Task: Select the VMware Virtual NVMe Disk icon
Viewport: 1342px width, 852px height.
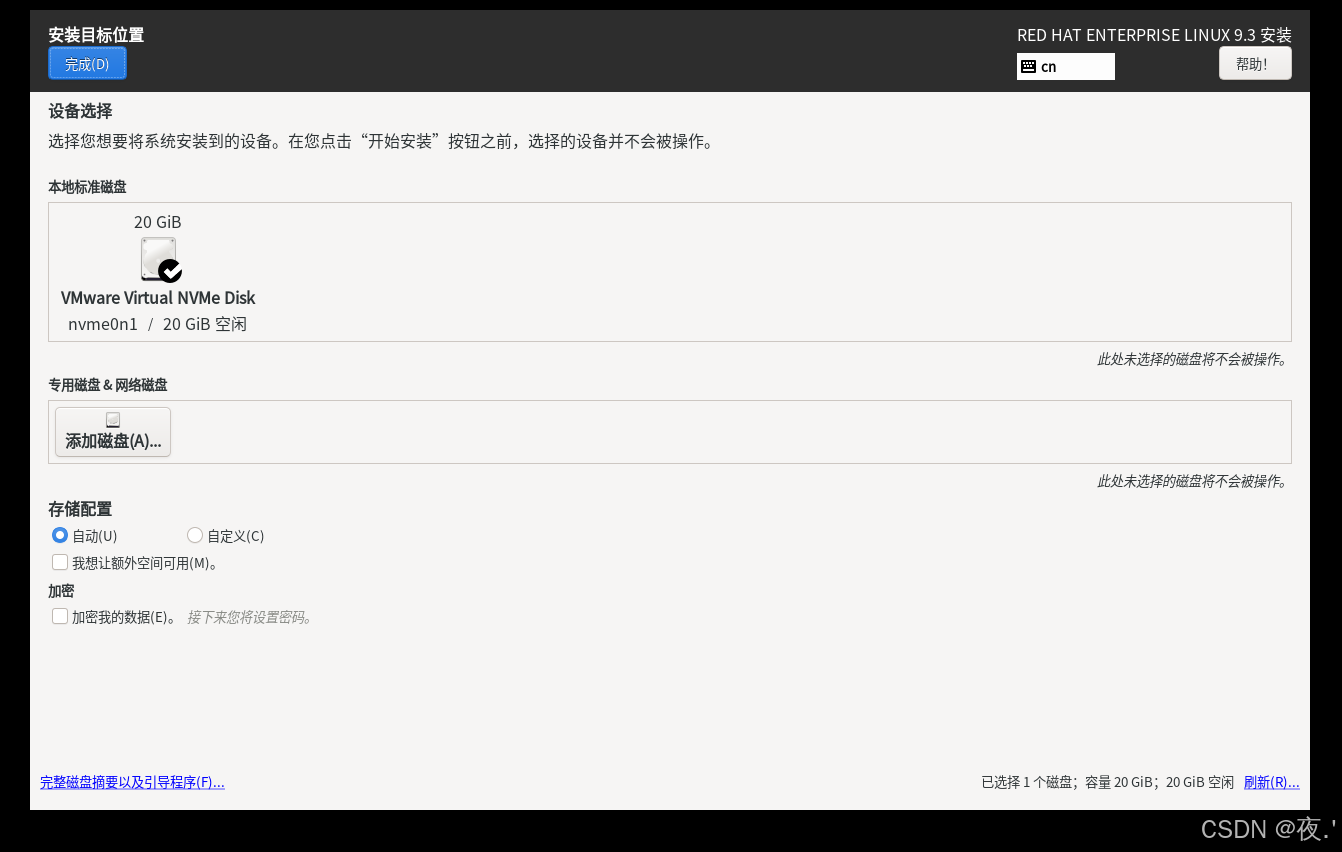Action: point(160,260)
